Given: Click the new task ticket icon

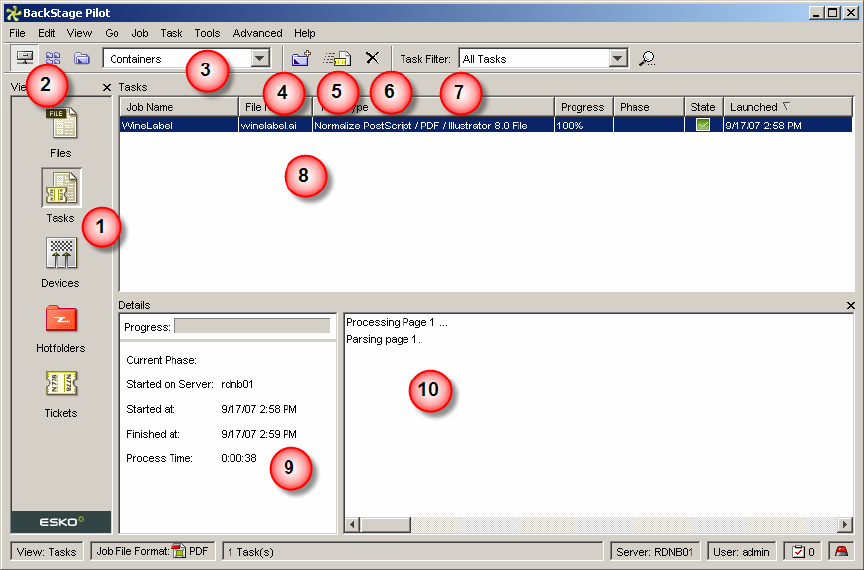Looking at the screenshot, I should (x=337, y=58).
